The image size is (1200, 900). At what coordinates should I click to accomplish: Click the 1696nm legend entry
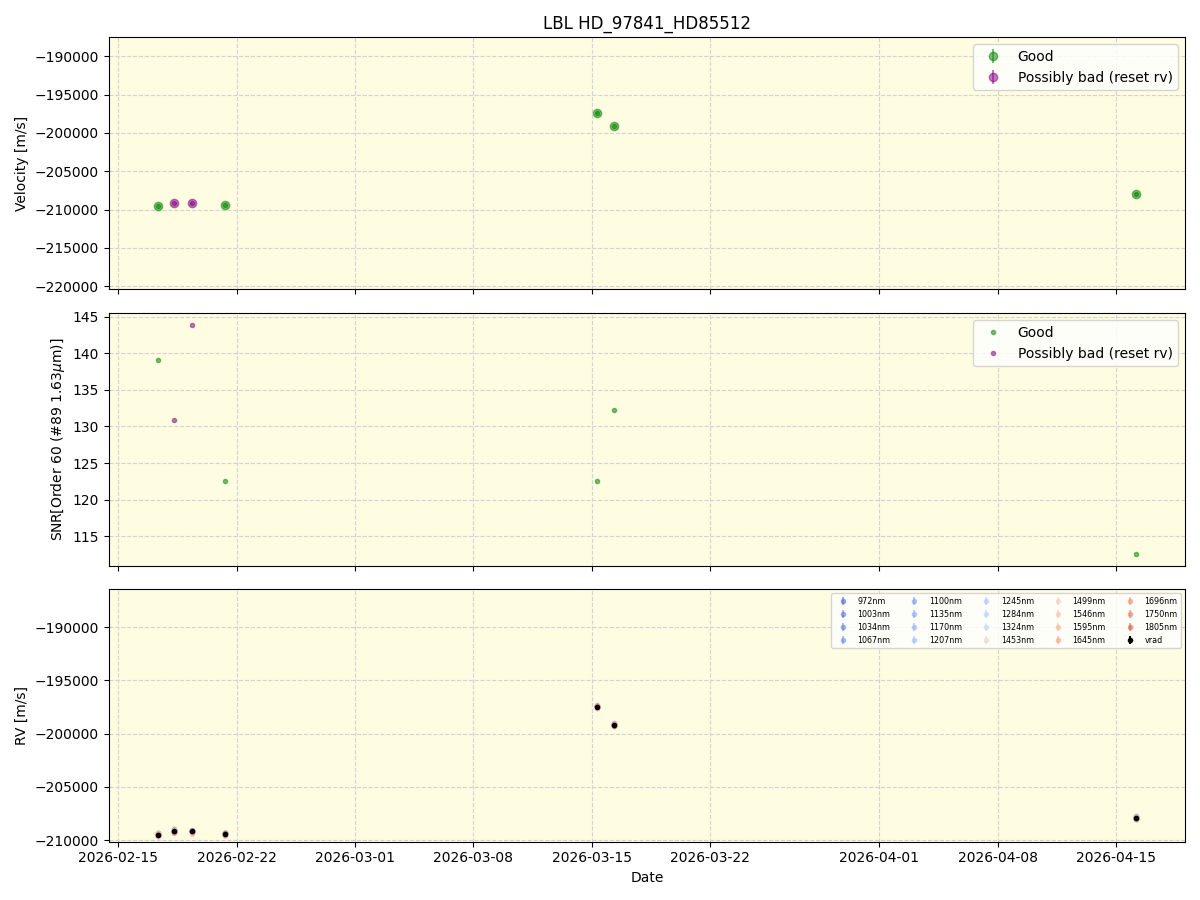[1152, 601]
